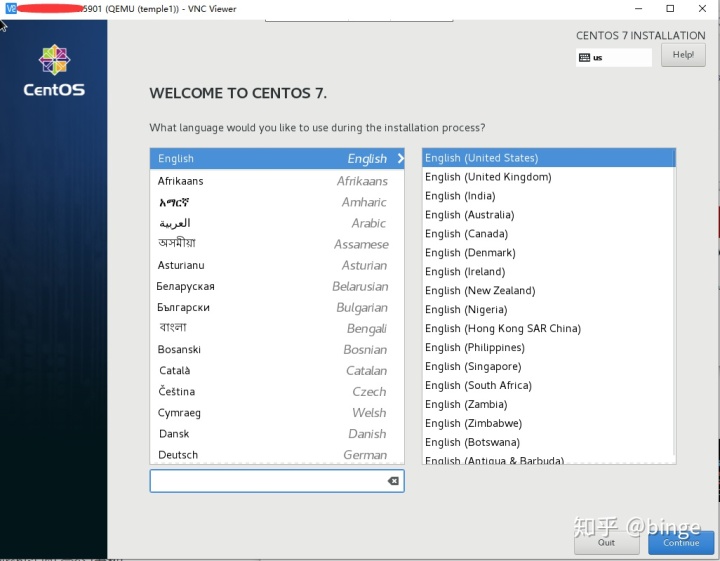Open the Help! button

(683, 55)
